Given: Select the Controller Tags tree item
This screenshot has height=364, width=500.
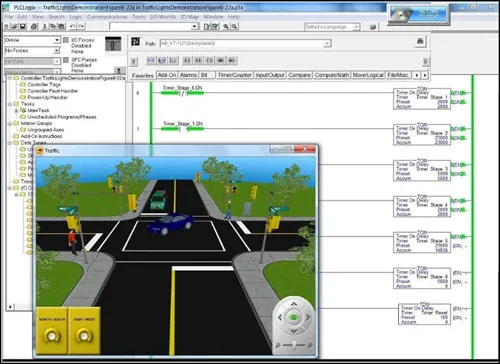Looking at the screenshot, I should pyautogui.click(x=40, y=85).
